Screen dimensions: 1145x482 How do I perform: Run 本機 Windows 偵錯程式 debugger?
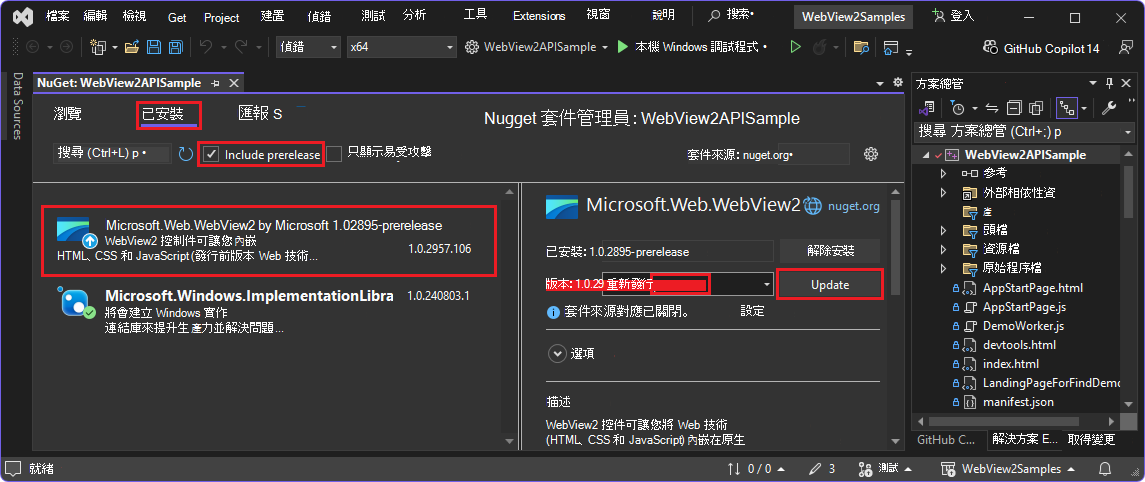692,47
